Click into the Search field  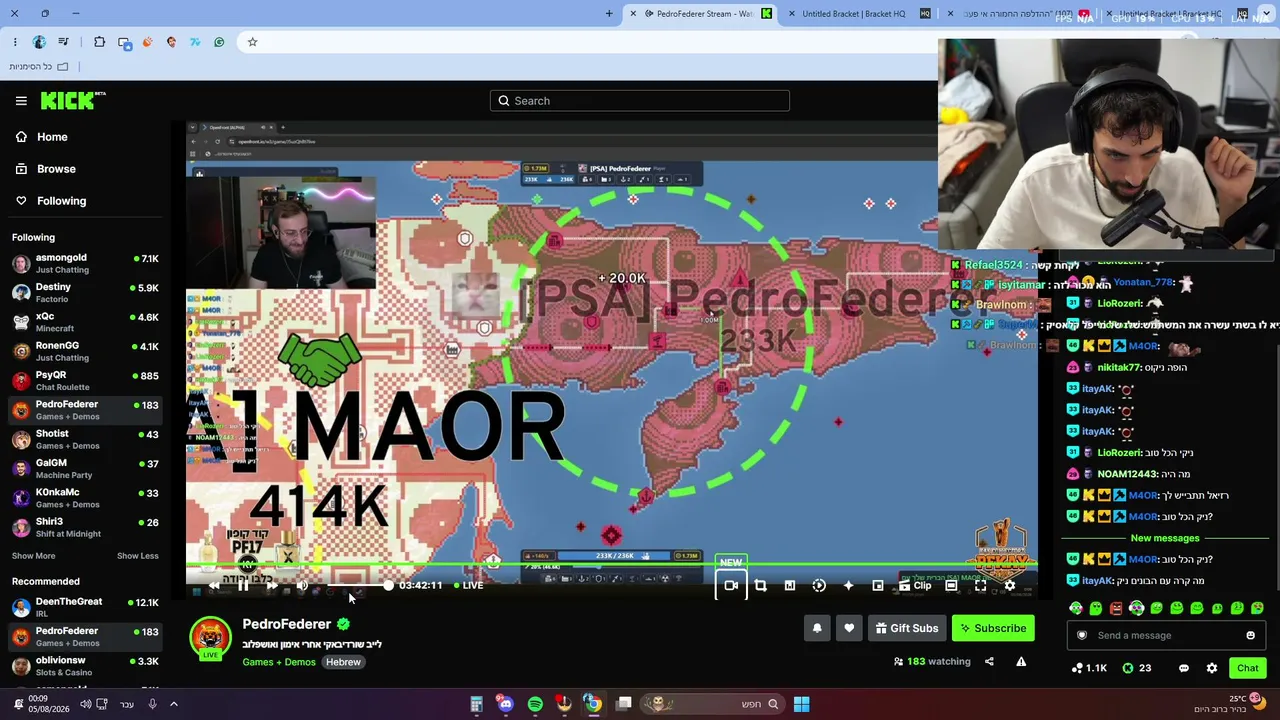tap(640, 101)
